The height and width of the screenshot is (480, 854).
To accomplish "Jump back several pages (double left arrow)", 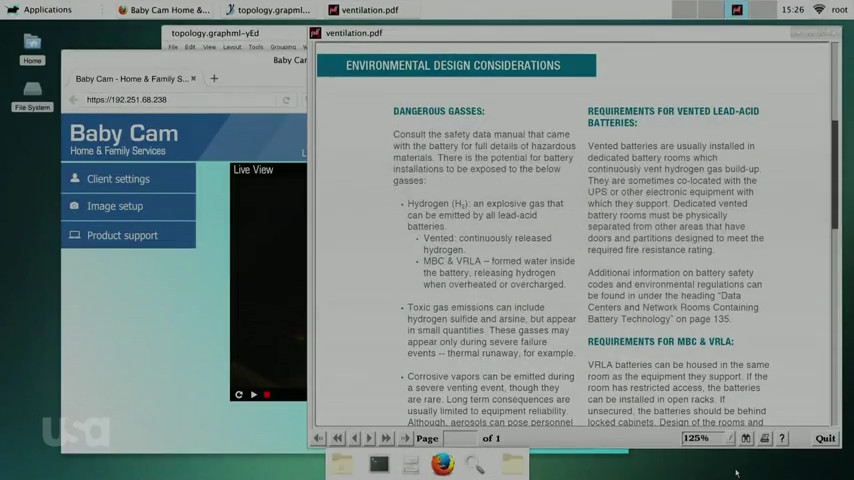I will tap(338, 438).
